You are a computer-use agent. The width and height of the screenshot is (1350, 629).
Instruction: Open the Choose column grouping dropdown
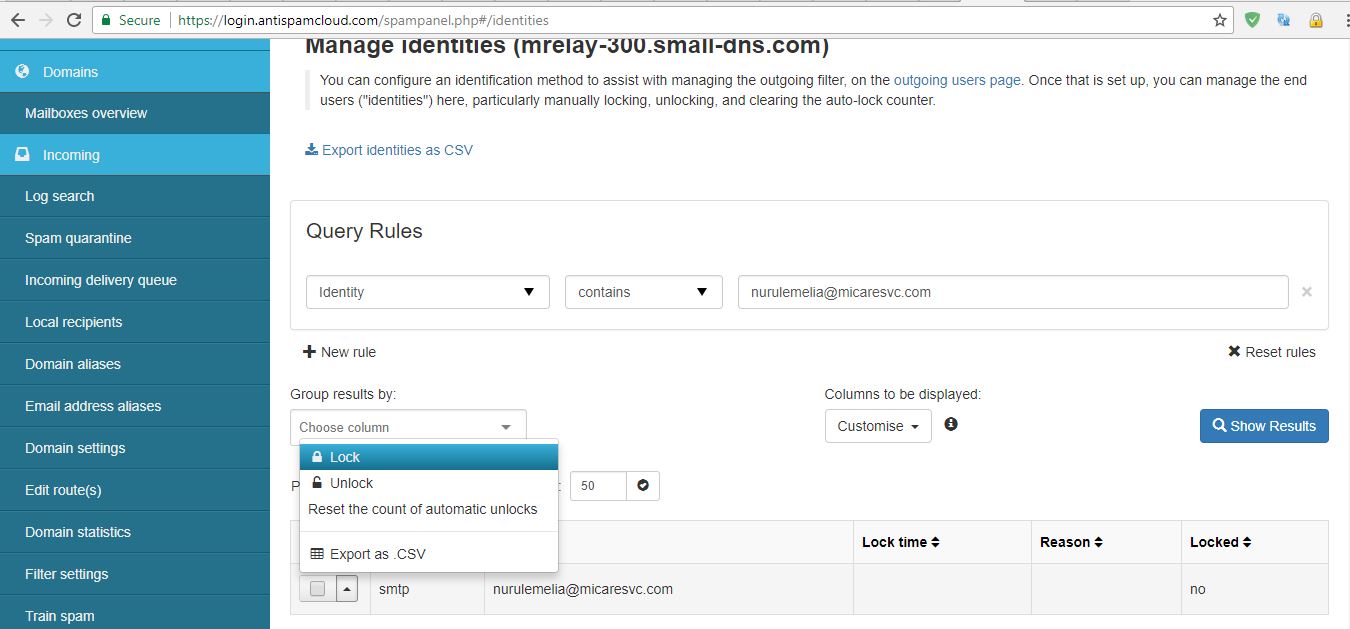[x=407, y=427]
